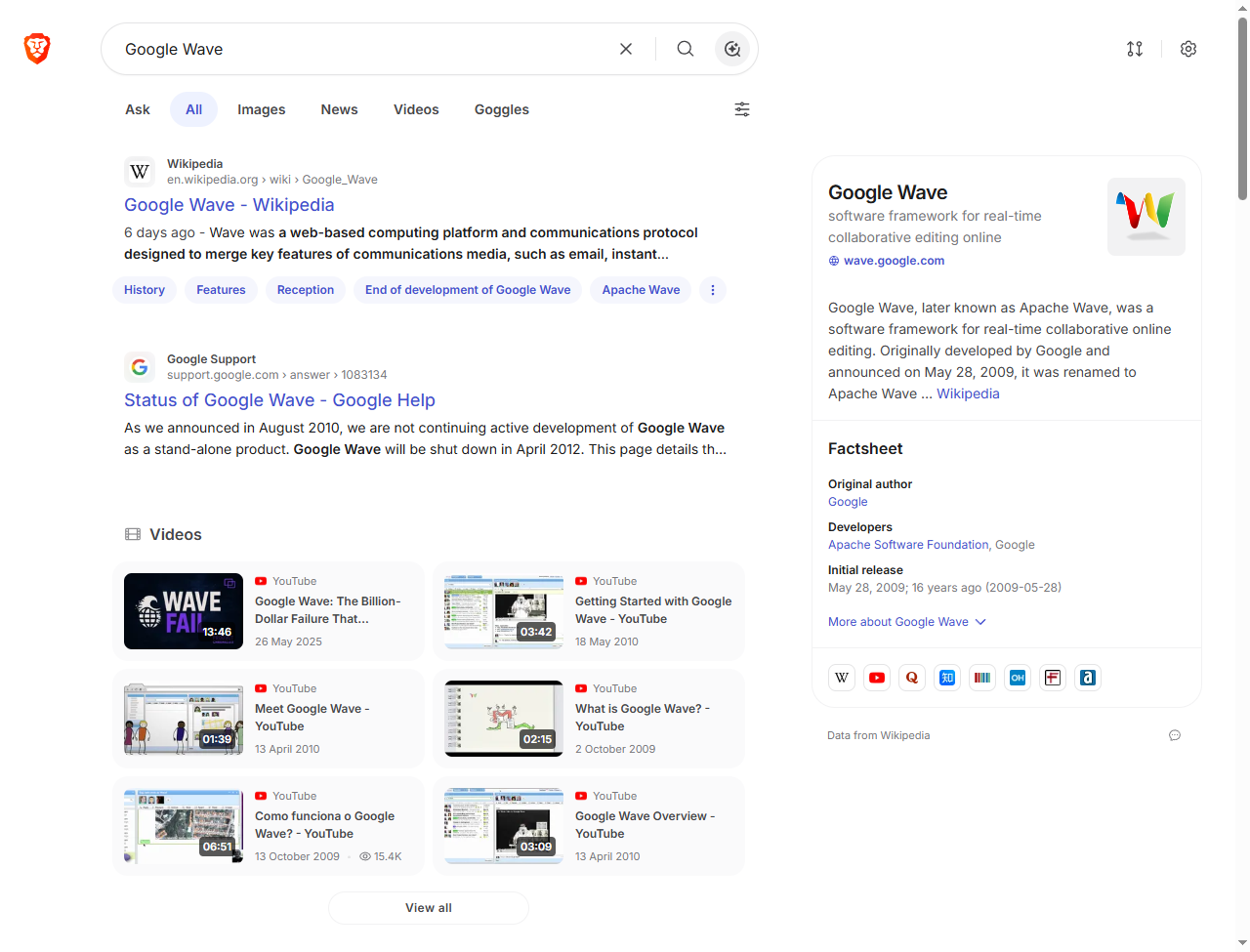This screenshot has height=952, width=1250.
Task: Focus the Google Wave search input field
Action: (x=361, y=49)
